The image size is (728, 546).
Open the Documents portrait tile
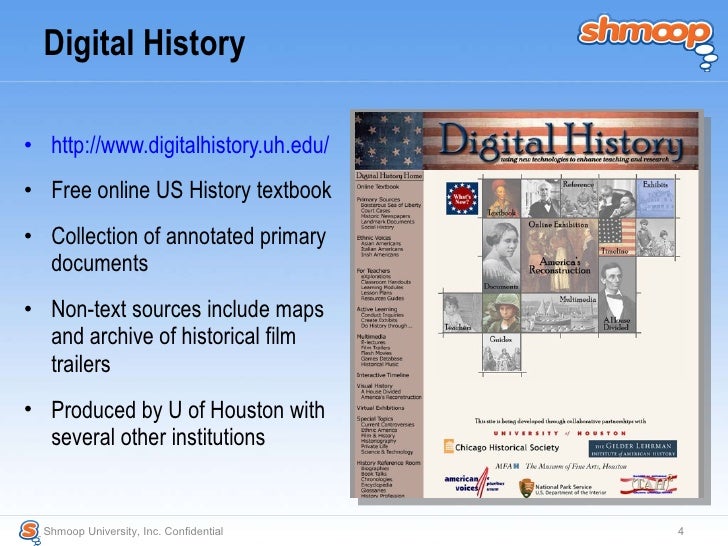[x=501, y=255]
